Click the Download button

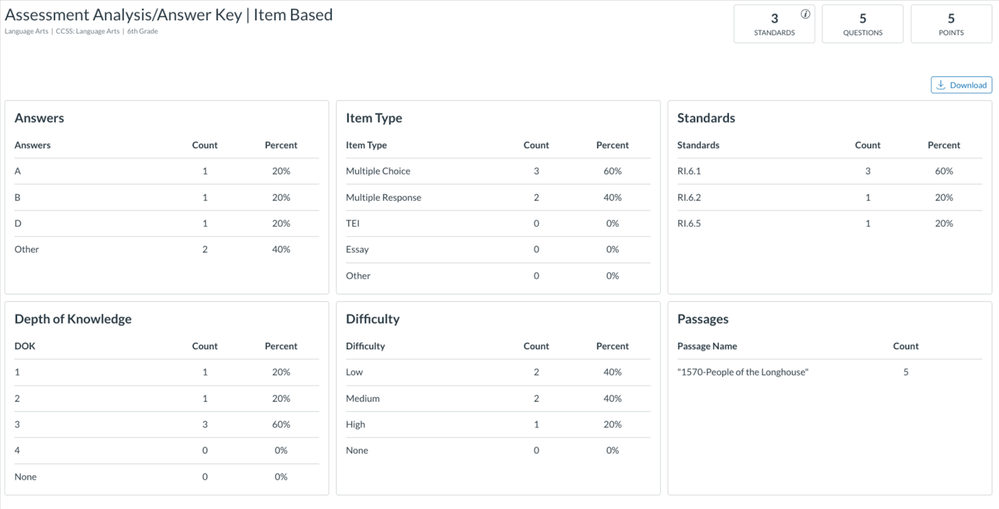[x=961, y=85]
